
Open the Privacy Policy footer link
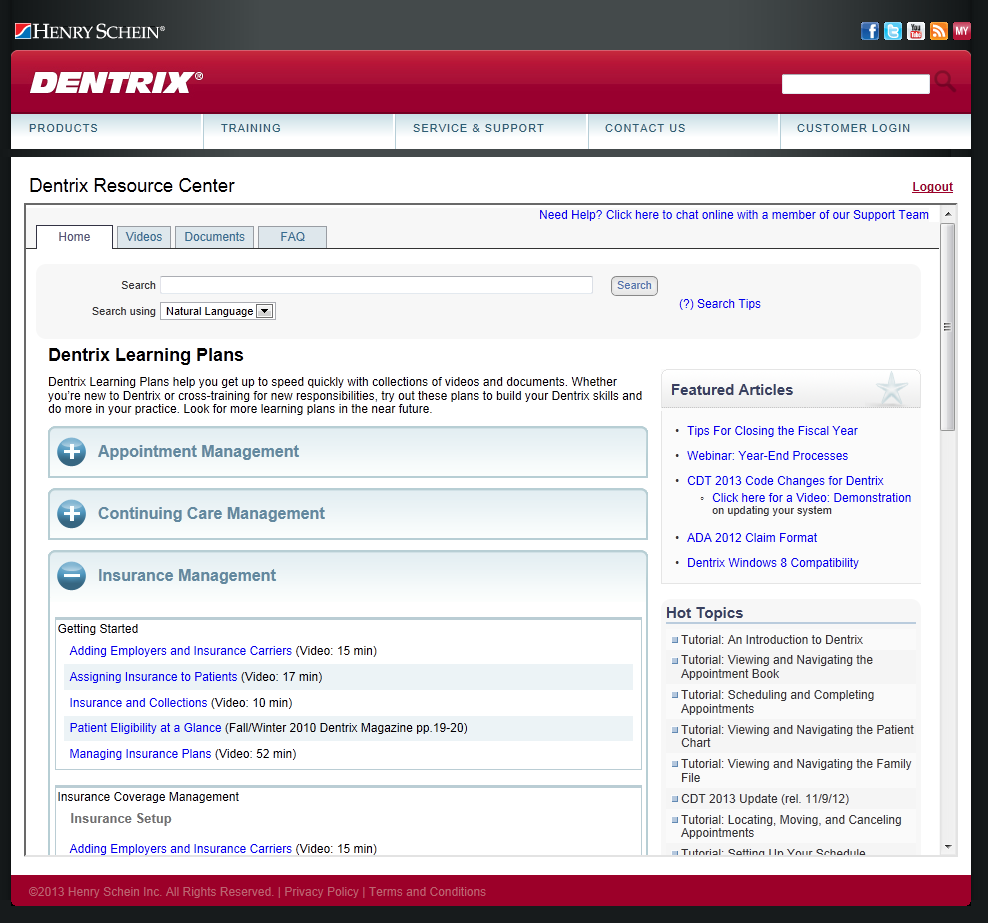321,891
